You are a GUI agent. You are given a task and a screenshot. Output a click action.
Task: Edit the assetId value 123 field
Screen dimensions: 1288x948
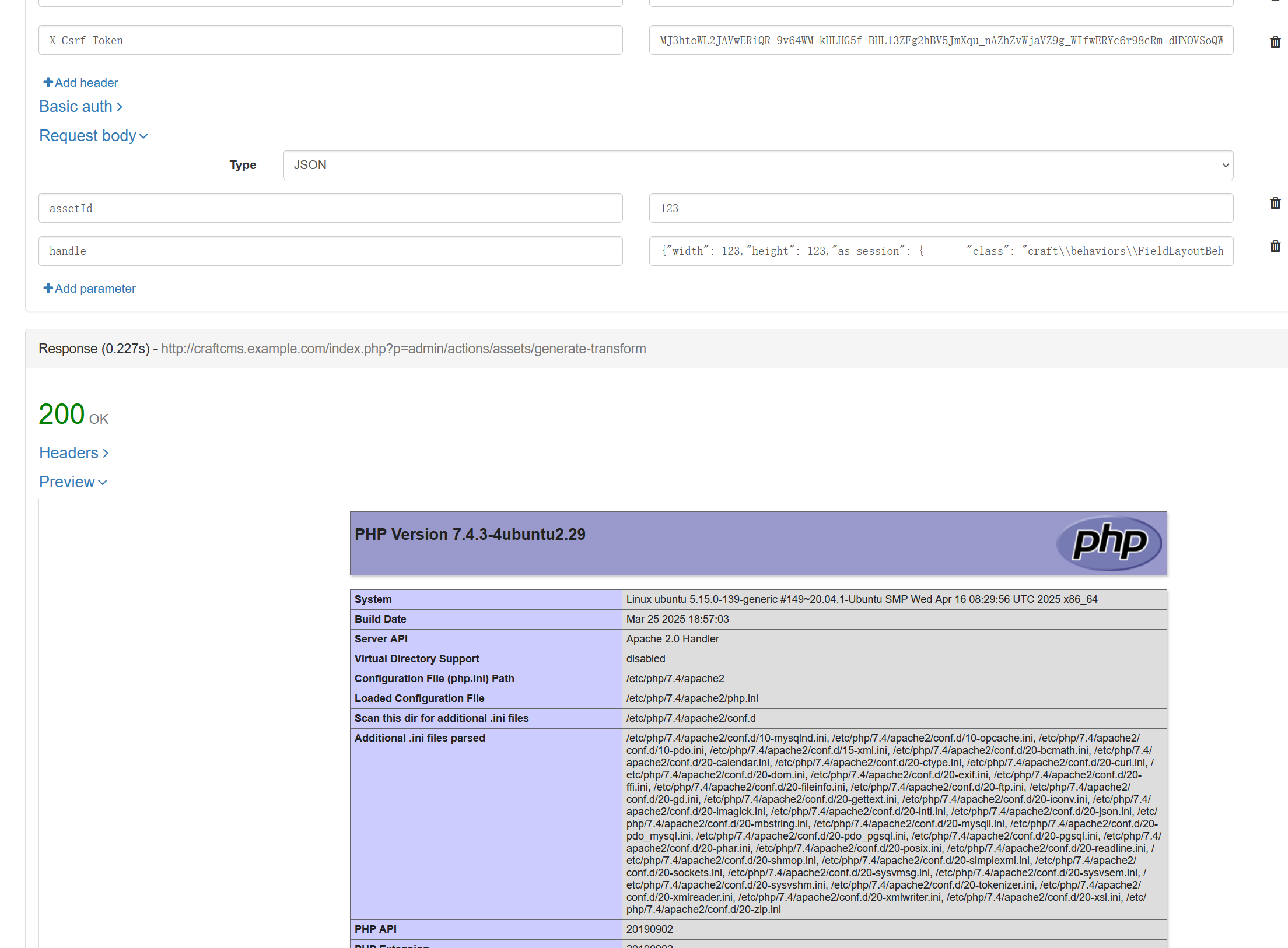point(941,208)
